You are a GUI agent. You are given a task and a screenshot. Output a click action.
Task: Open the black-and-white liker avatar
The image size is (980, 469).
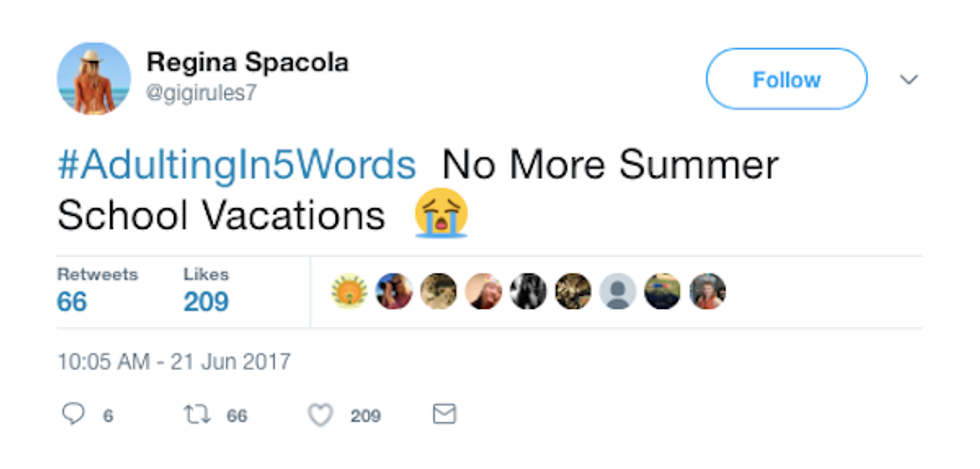tap(528, 291)
